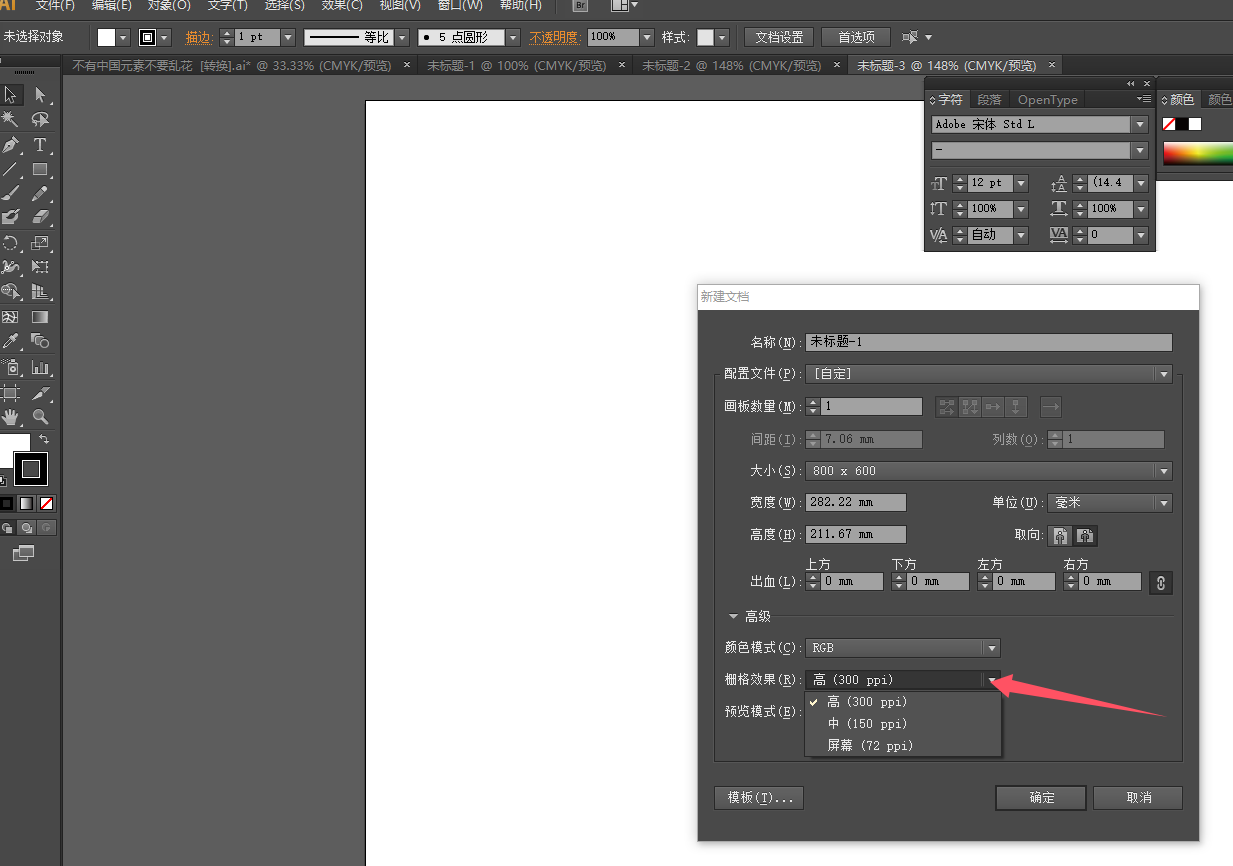Toggle the bleed values link chain
The image size is (1233, 866).
click(x=1160, y=582)
